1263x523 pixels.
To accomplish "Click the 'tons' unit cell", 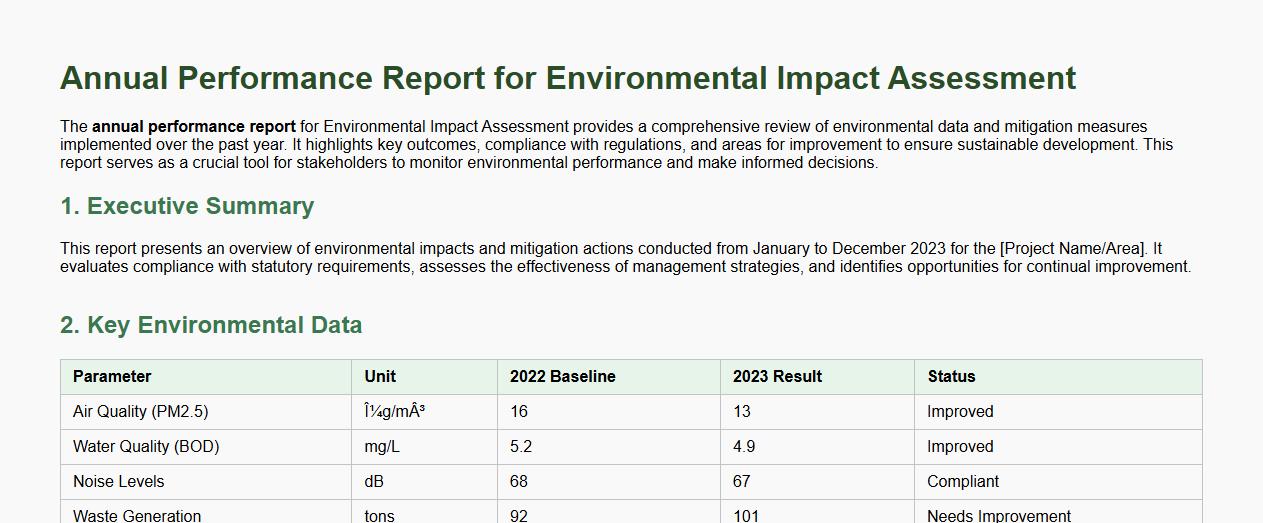I will point(424,512).
